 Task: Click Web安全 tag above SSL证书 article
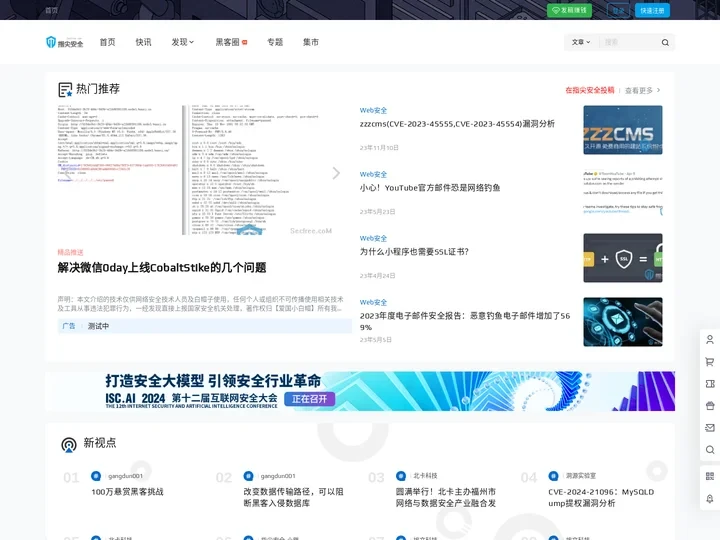pyautogui.click(x=373, y=238)
